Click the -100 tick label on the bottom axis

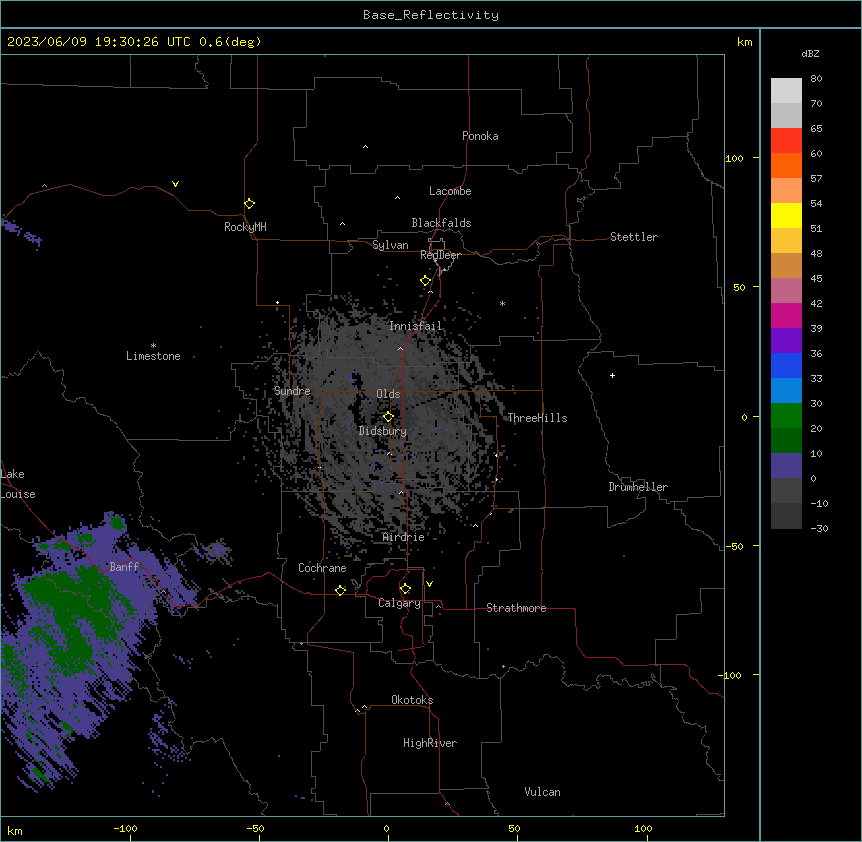(126, 828)
